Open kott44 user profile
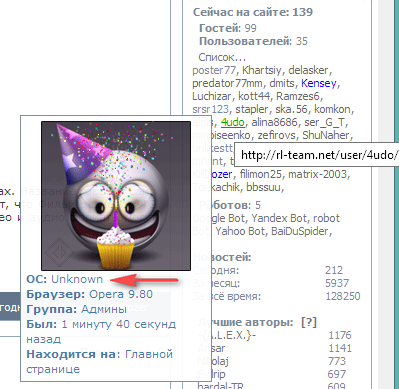 (254, 96)
